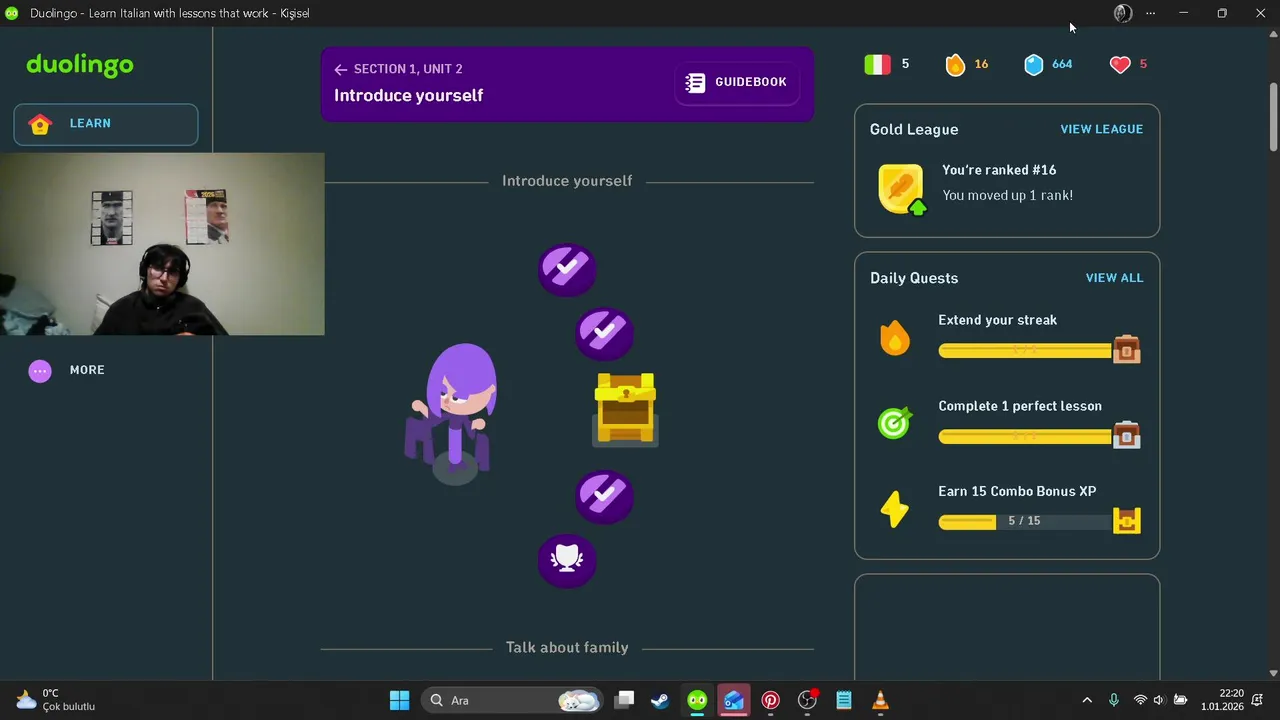
Task: Open the weather widget showing 0°C
Action: (56, 700)
